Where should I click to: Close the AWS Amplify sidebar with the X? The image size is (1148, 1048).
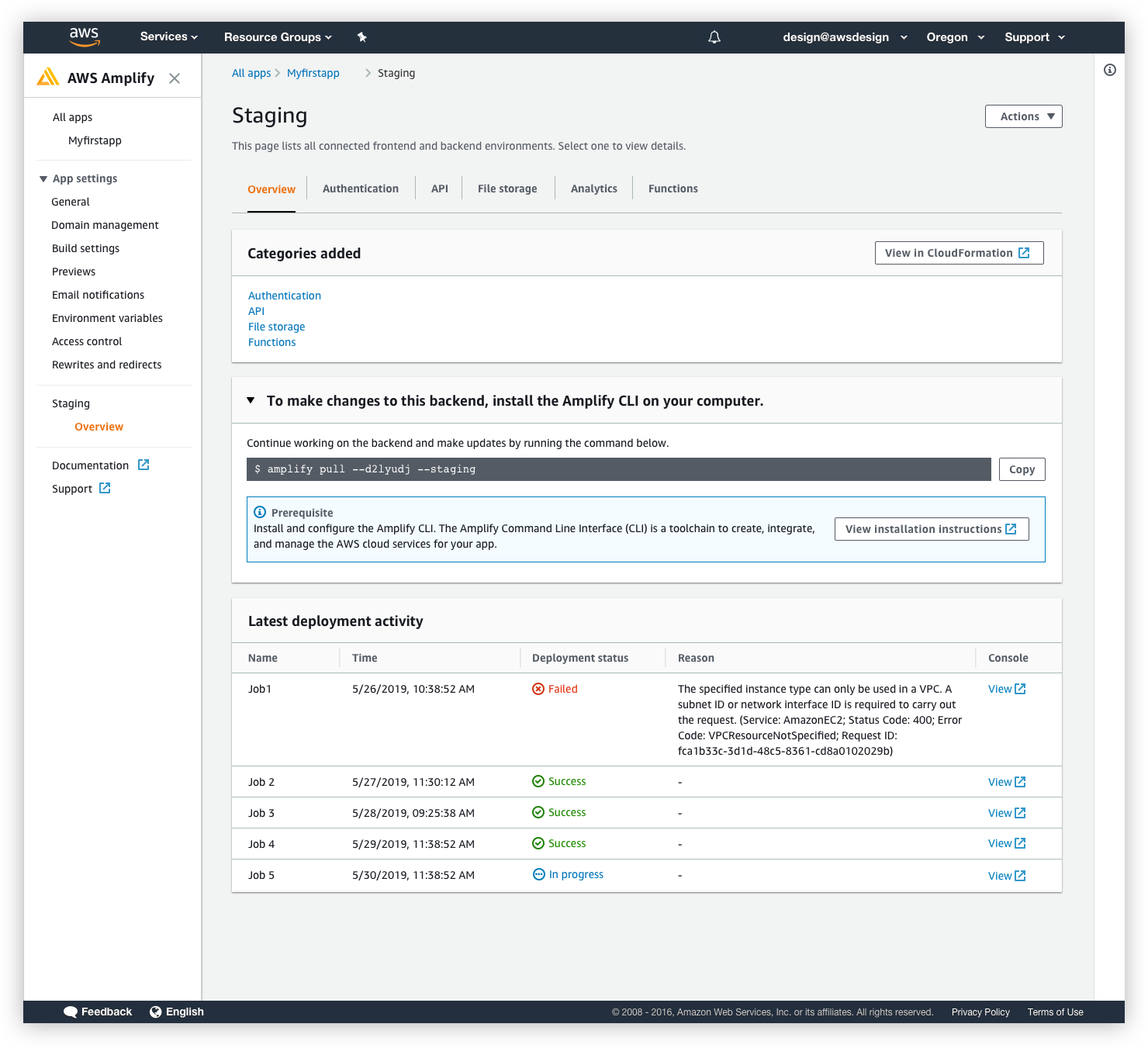(x=175, y=78)
